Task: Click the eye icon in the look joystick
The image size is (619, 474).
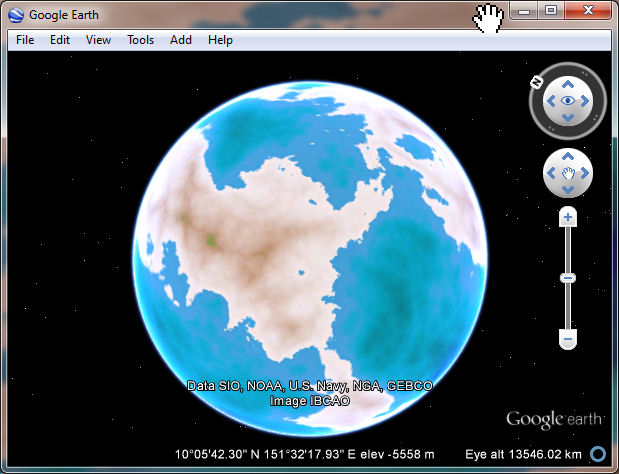Action: pos(568,101)
